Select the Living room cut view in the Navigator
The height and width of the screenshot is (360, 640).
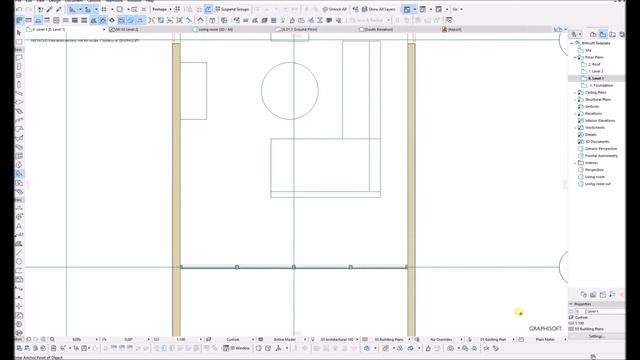click(x=598, y=184)
